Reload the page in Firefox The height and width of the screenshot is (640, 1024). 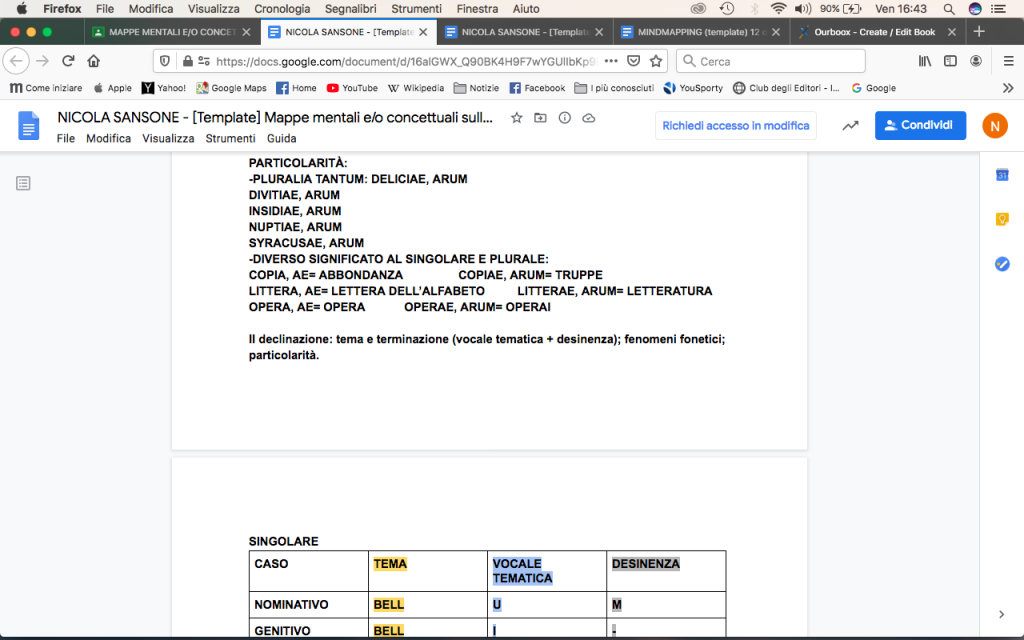pos(68,60)
